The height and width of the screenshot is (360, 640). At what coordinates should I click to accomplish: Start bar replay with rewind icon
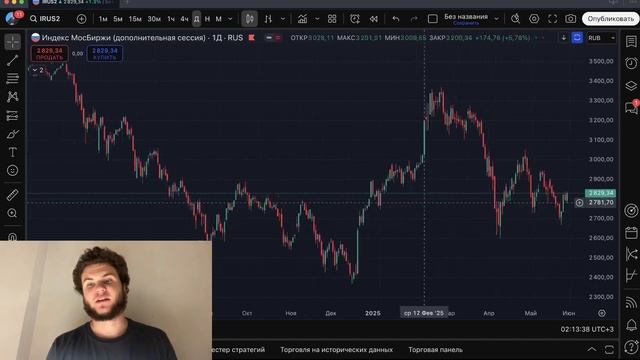tap(373, 19)
